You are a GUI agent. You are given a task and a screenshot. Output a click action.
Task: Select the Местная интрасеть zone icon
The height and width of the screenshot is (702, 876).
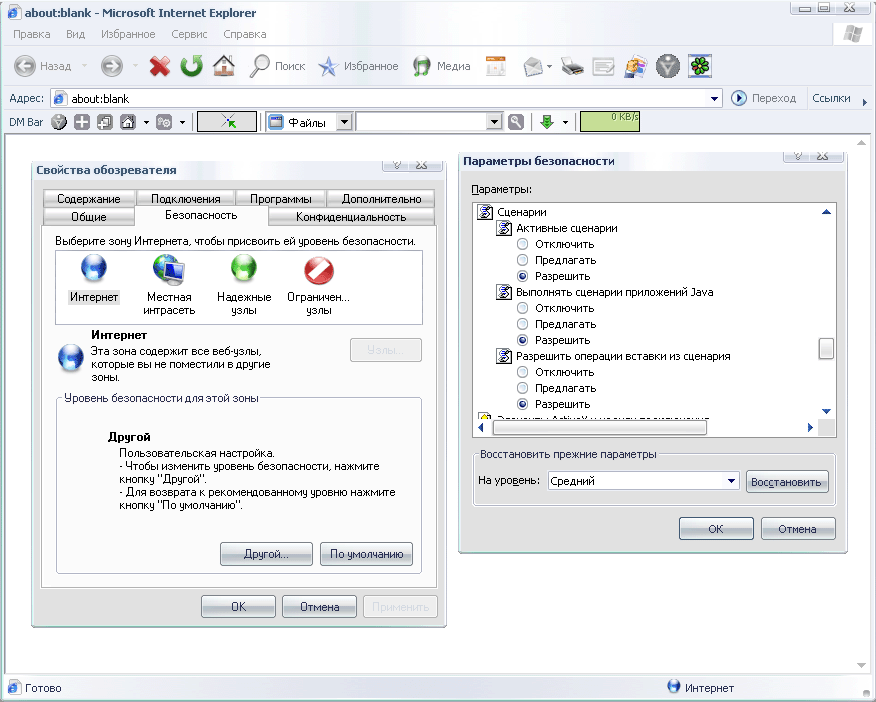click(x=170, y=270)
